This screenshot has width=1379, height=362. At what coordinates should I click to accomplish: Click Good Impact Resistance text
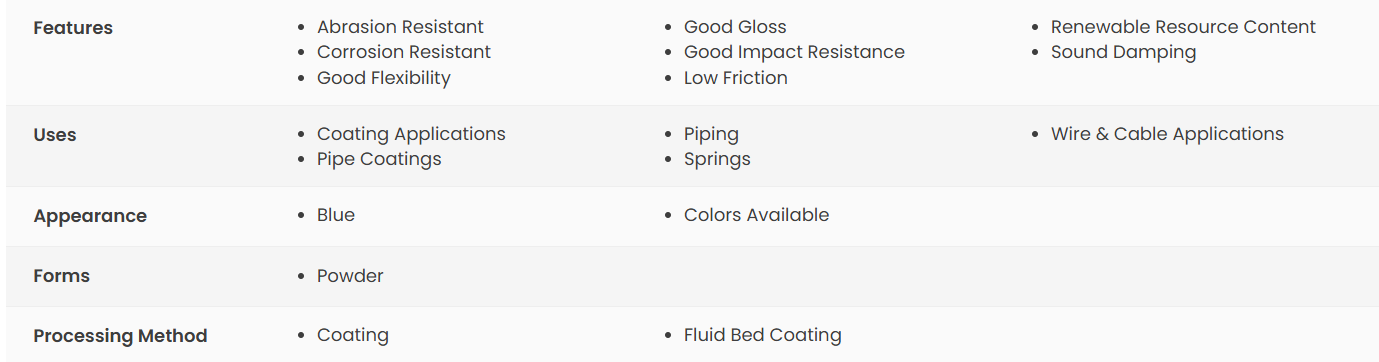click(794, 52)
